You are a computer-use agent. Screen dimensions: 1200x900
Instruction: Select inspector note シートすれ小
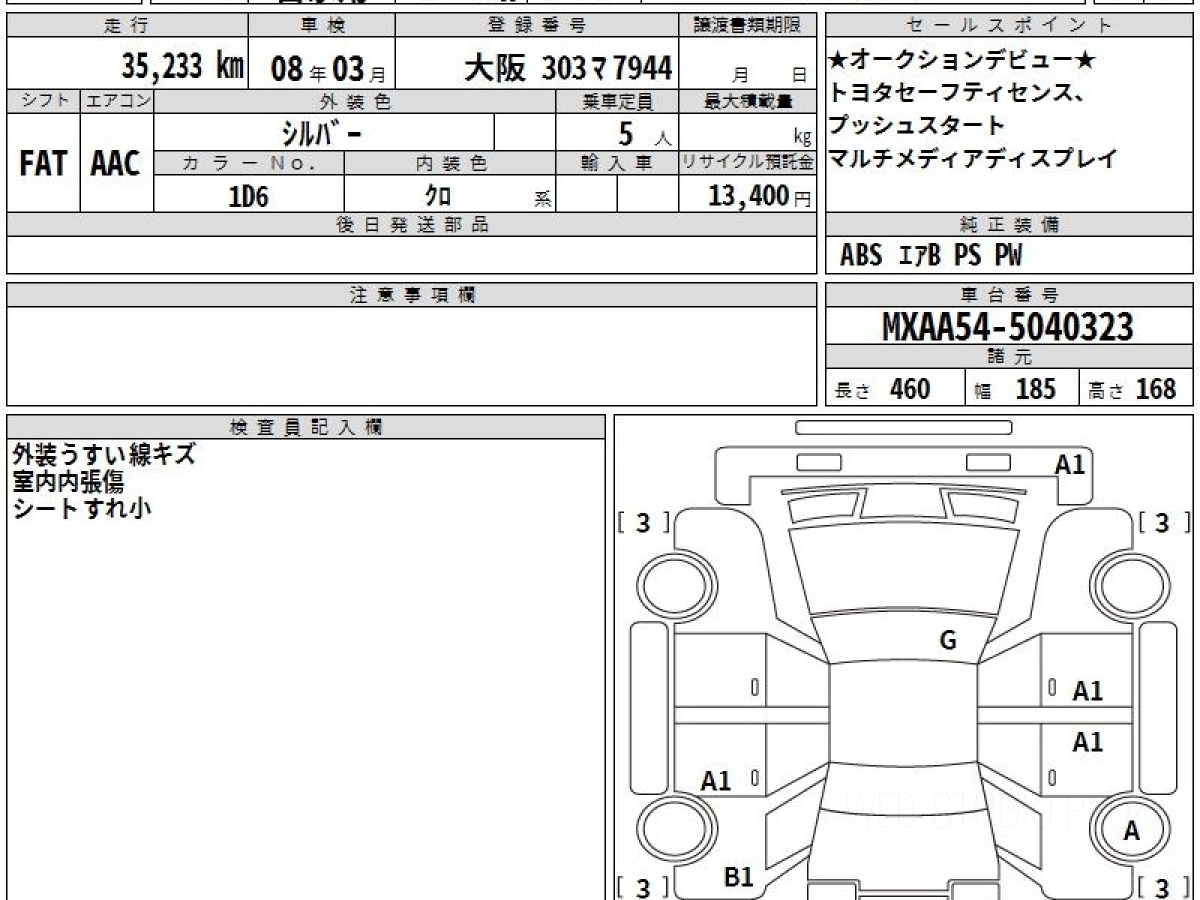[x=82, y=508]
